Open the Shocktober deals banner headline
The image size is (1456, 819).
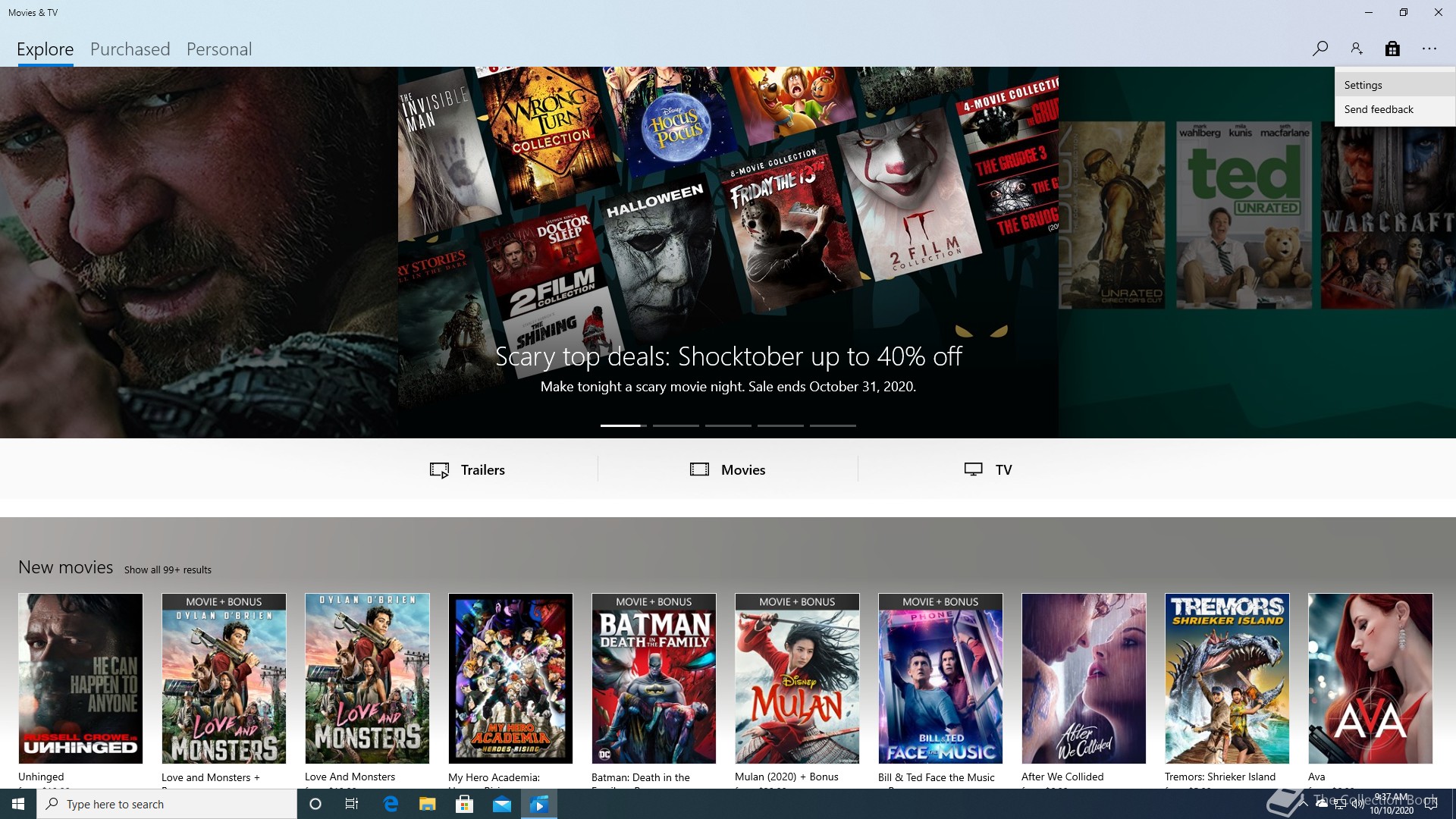(728, 356)
